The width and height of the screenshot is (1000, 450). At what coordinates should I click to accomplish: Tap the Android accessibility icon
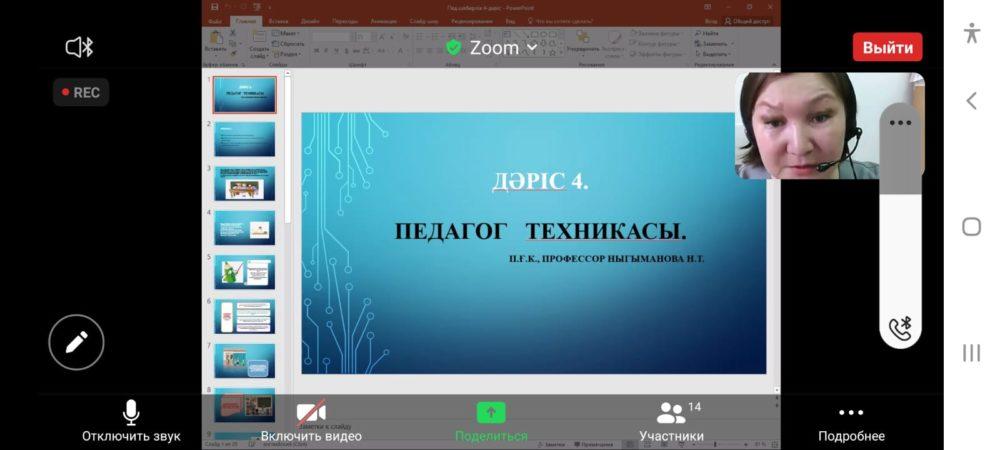971,33
